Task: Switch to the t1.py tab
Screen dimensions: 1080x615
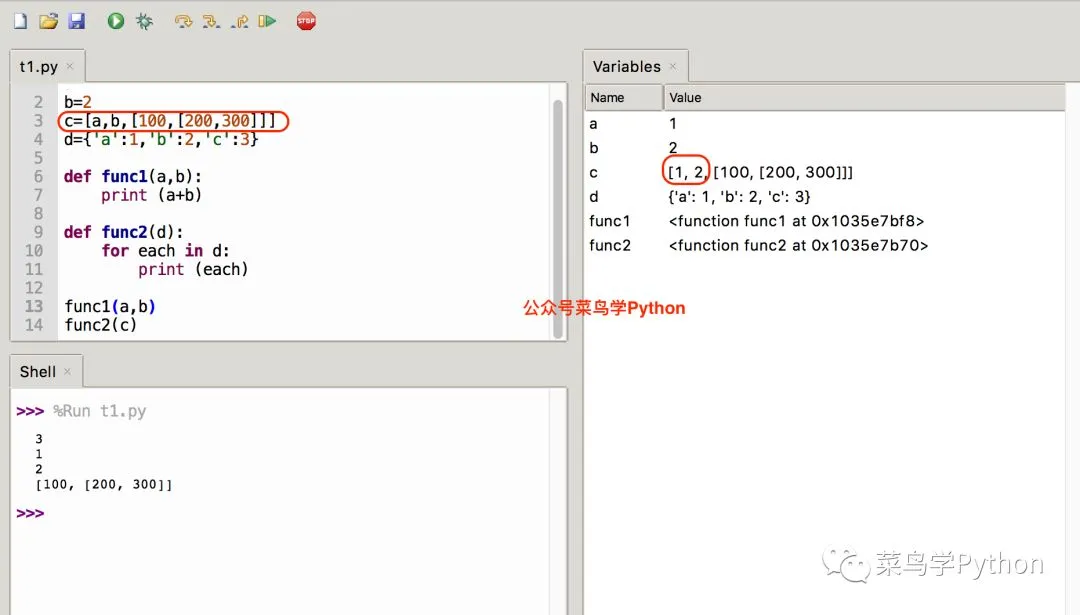Action: tap(36, 66)
